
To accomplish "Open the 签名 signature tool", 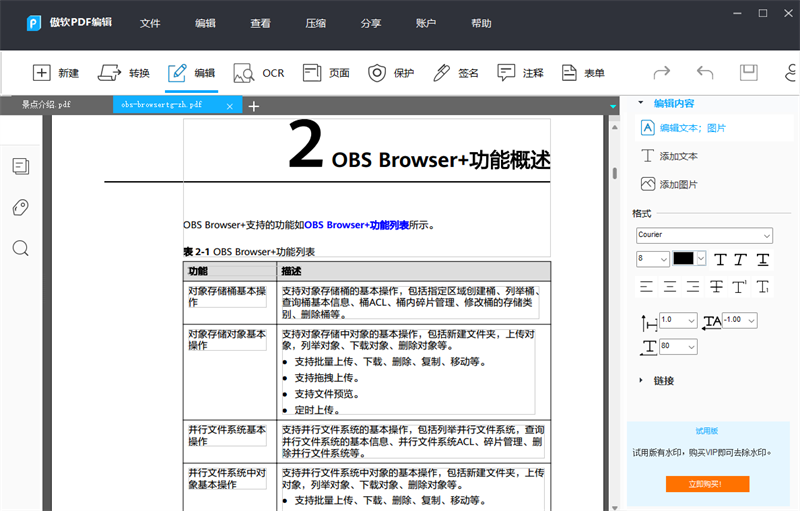I will pos(455,73).
